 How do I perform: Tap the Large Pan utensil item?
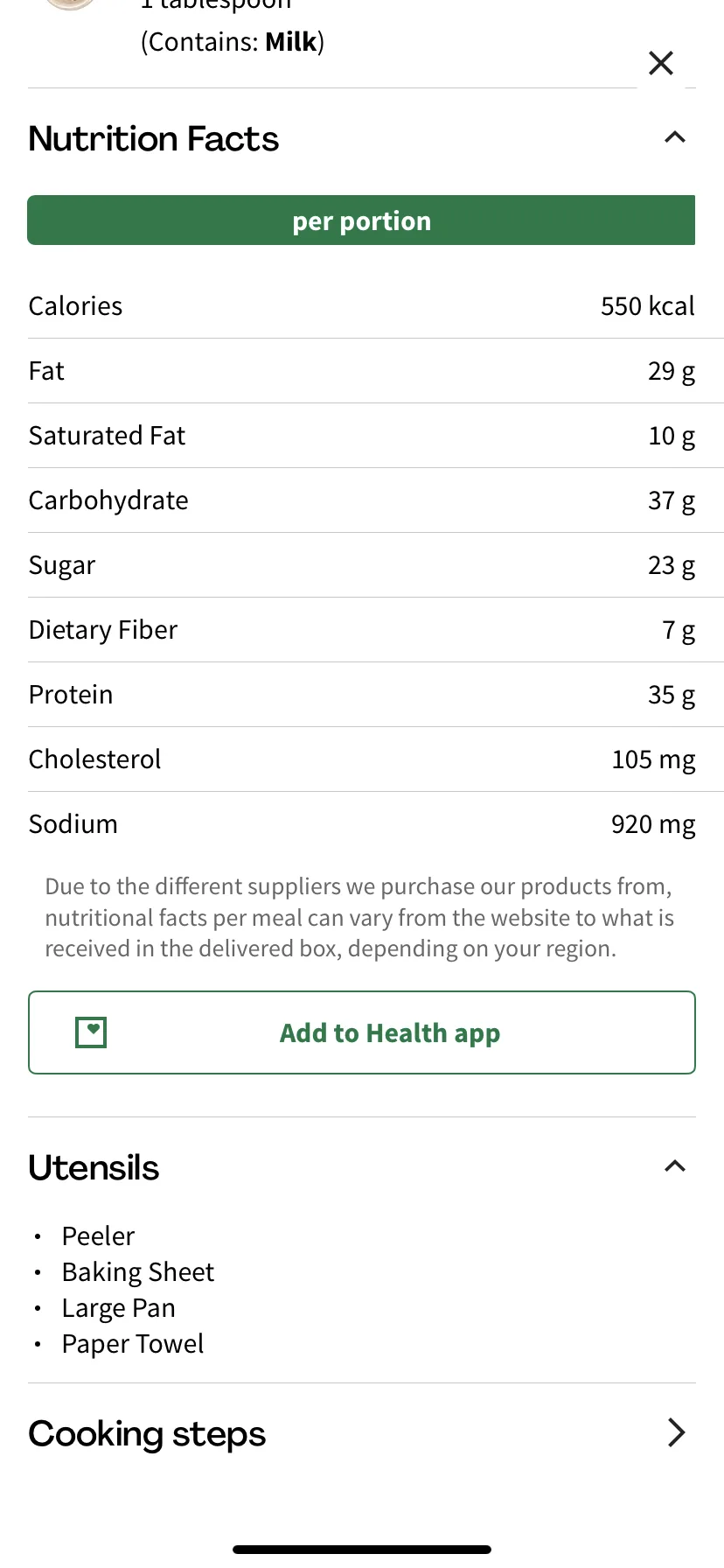[x=119, y=1308]
